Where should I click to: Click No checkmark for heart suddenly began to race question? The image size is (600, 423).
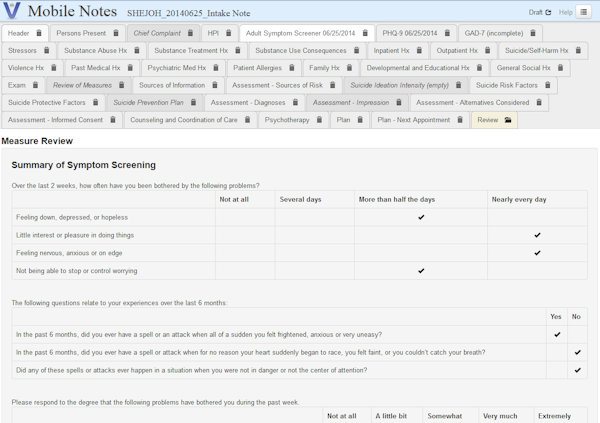(x=577, y=352)
